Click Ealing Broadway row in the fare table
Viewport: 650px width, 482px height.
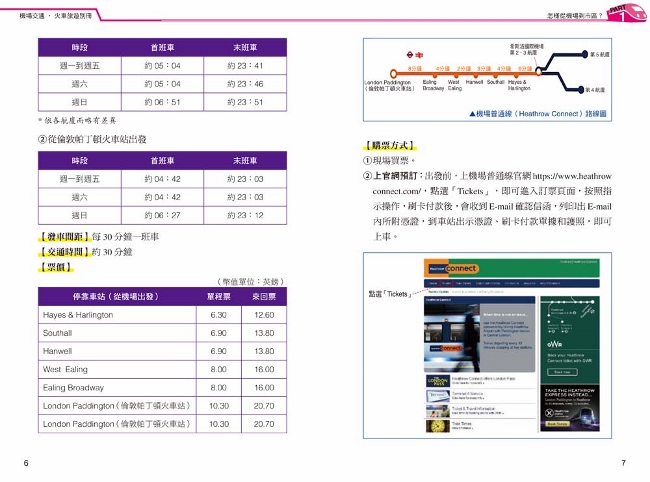[162, 388]
